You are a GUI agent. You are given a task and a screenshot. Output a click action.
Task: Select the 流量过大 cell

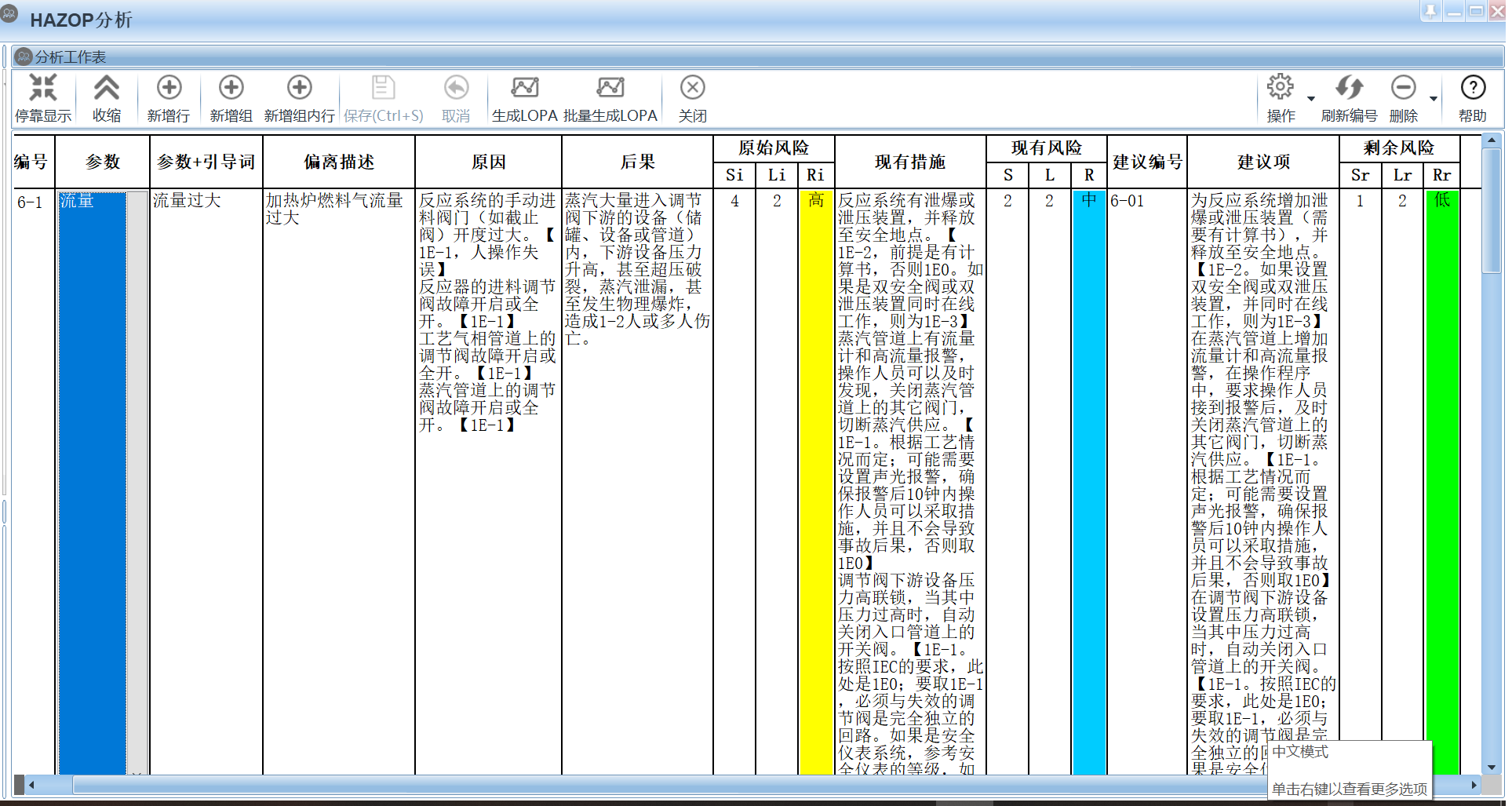(x=206, y=482)
